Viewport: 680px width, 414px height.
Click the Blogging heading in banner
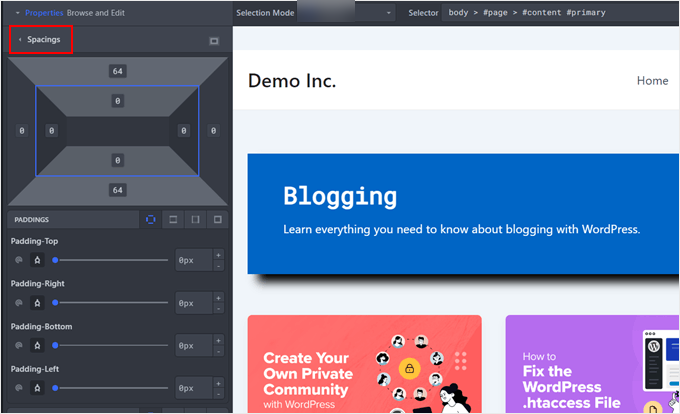click(x=340, y=196)
